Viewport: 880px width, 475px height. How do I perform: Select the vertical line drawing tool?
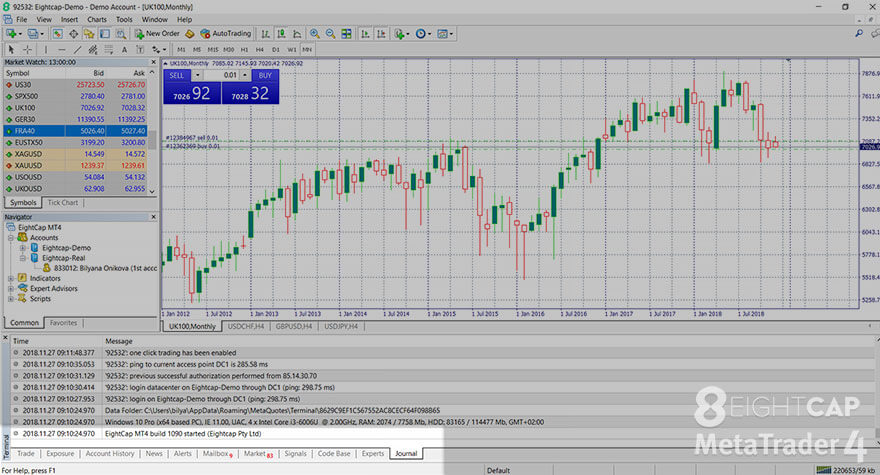[x=45, y=49]
